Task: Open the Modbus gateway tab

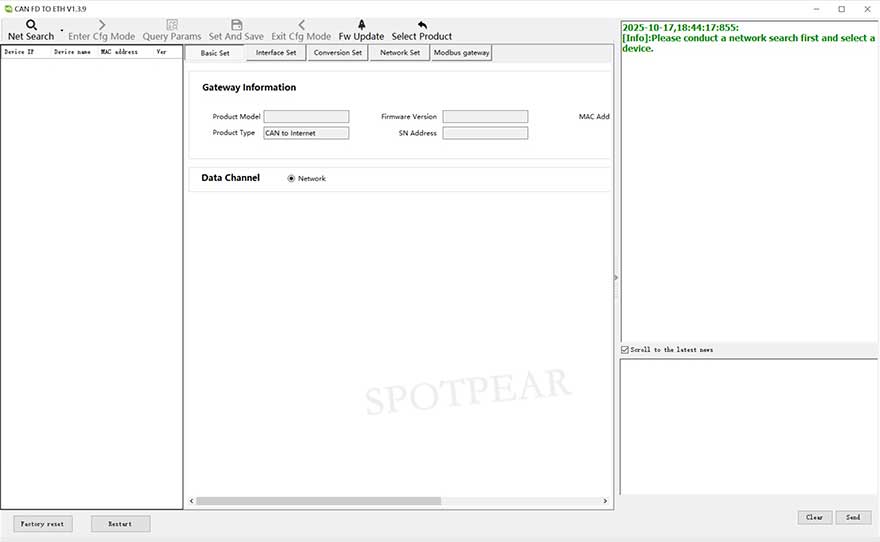Action: click(x=461, y=53)
